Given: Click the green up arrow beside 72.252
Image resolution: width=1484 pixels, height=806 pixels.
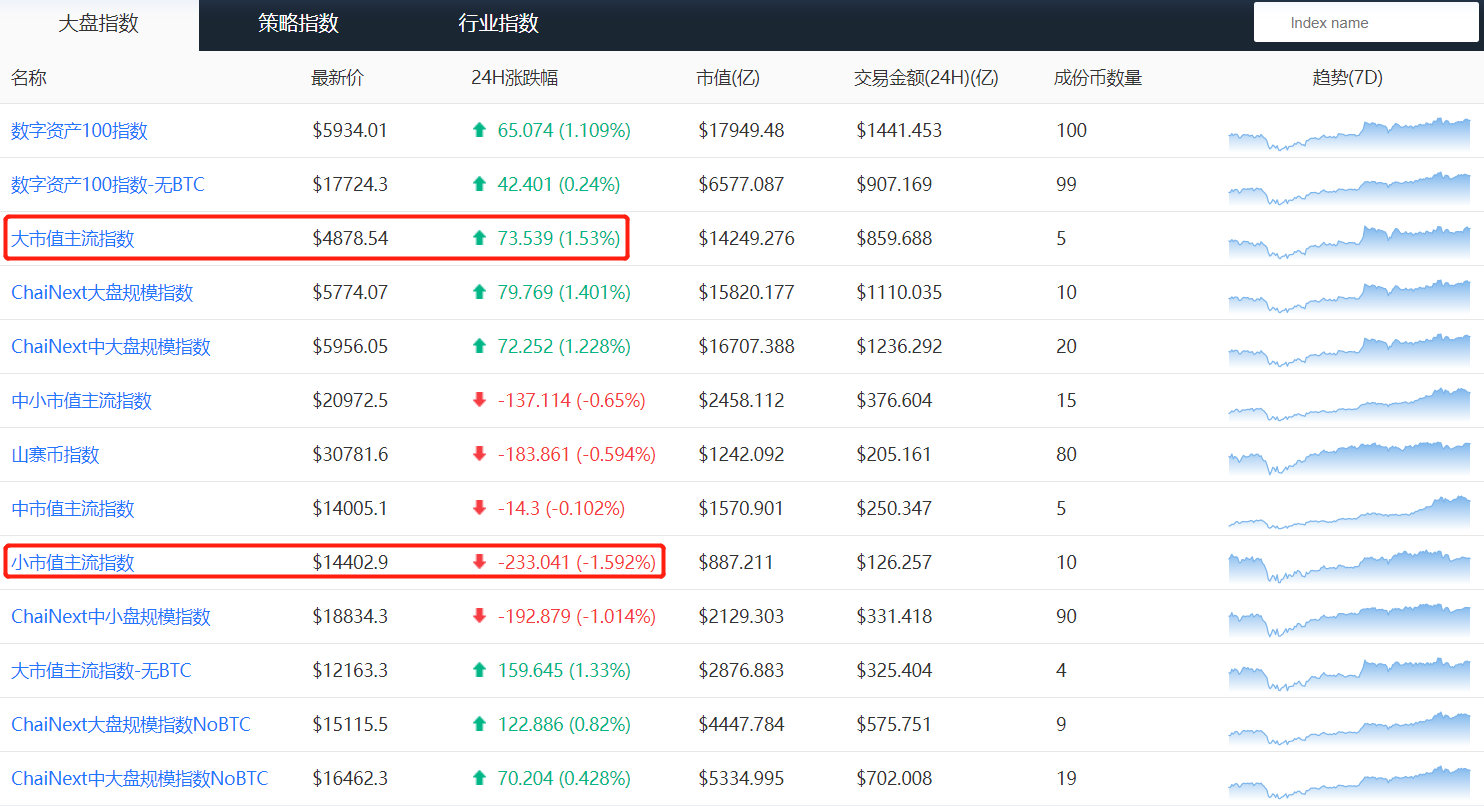Looking at the screenshot, I should click(x=479, y=346).
